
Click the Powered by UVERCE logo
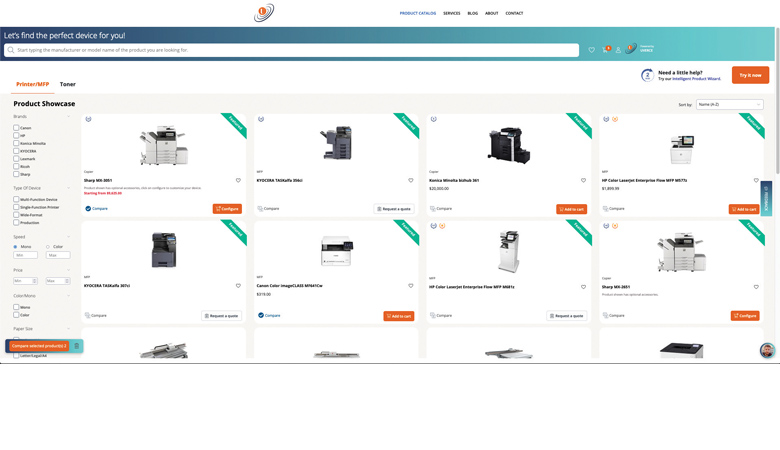640,49
